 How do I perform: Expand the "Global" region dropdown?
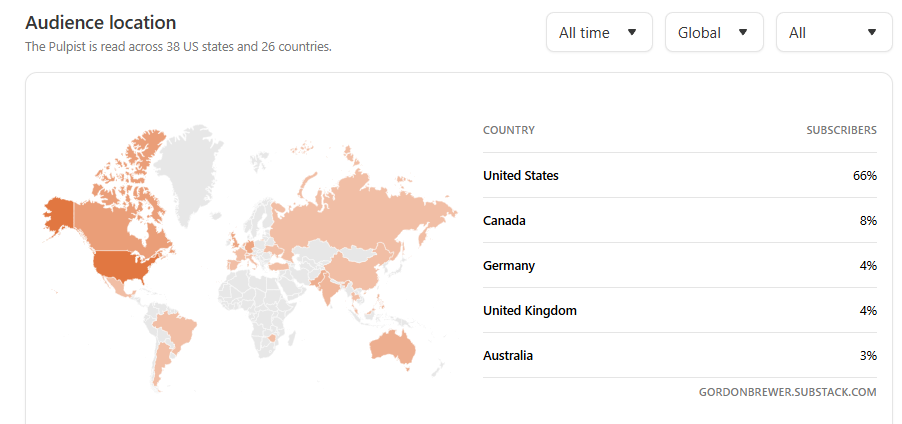713,33
